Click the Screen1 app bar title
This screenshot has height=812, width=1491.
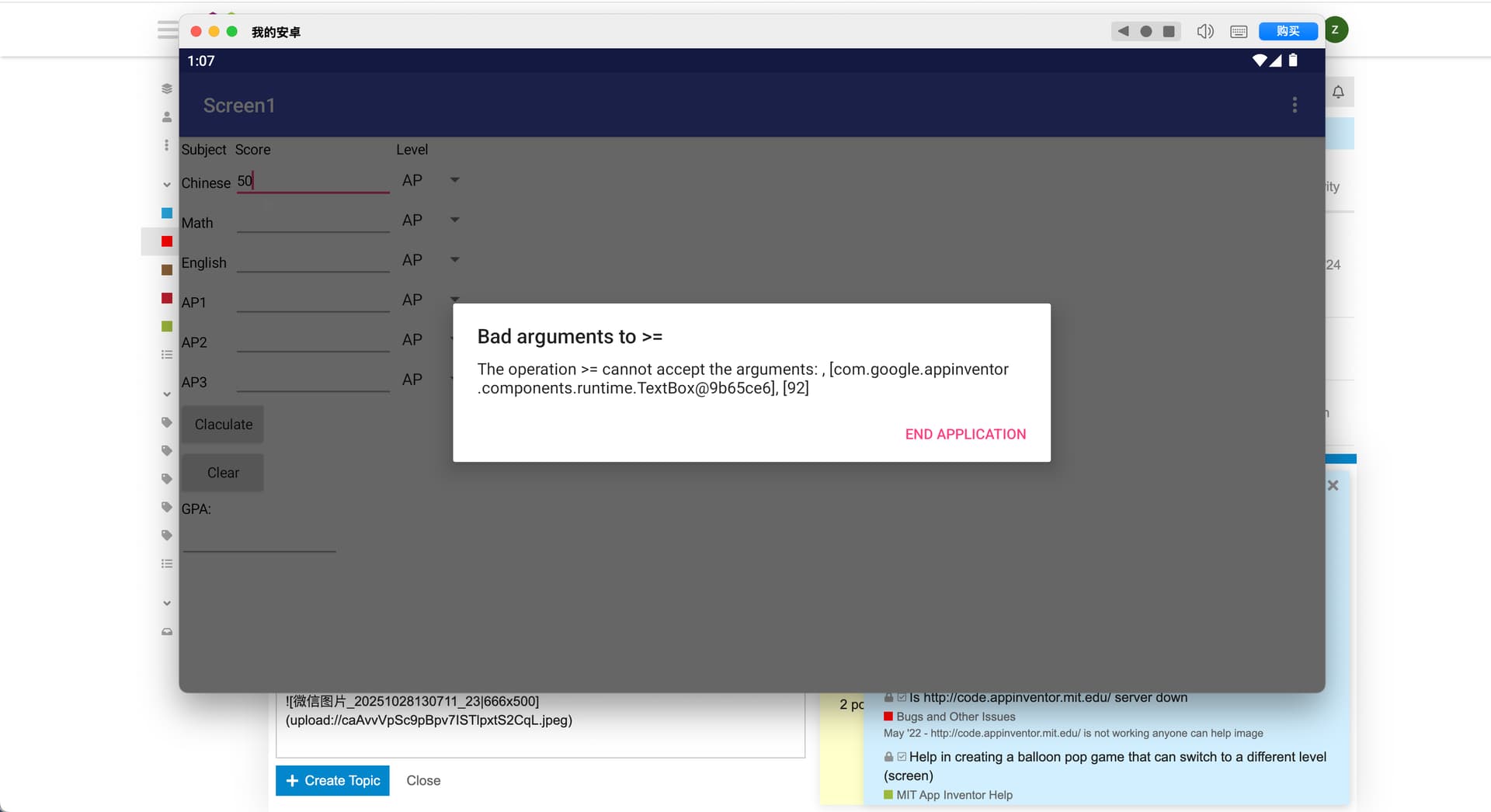tap(239, 106)
